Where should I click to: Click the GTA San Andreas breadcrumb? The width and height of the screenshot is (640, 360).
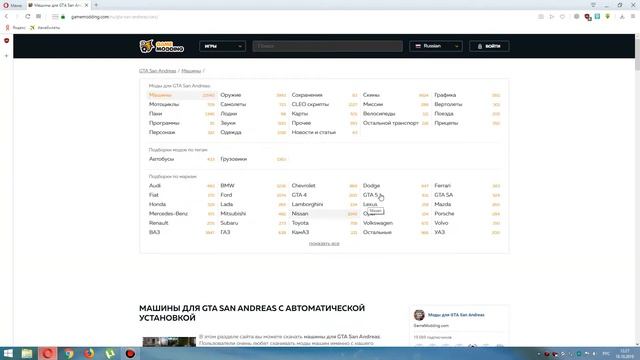click(158, 71)
